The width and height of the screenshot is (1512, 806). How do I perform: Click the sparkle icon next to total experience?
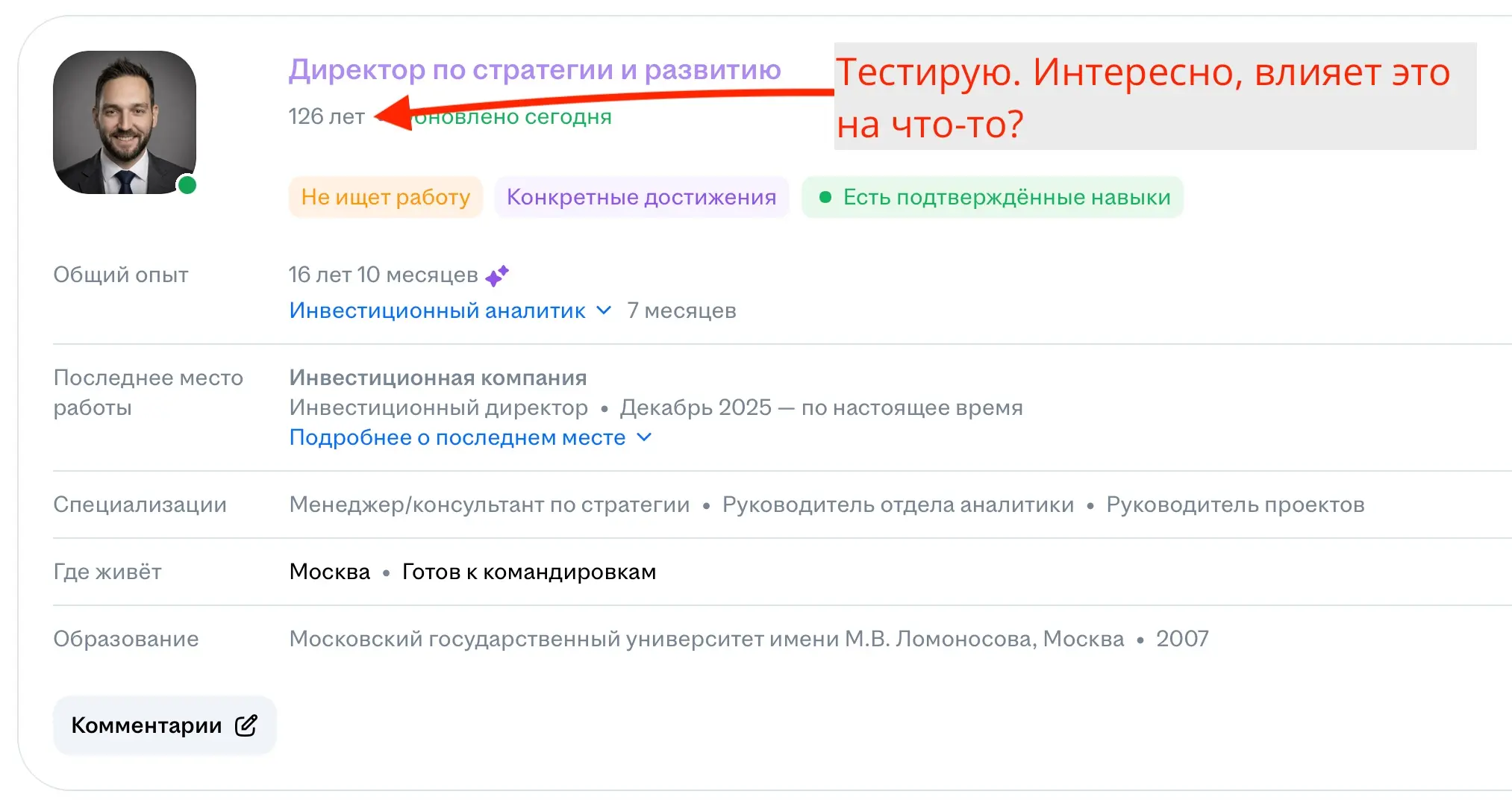tap(497, 275)
